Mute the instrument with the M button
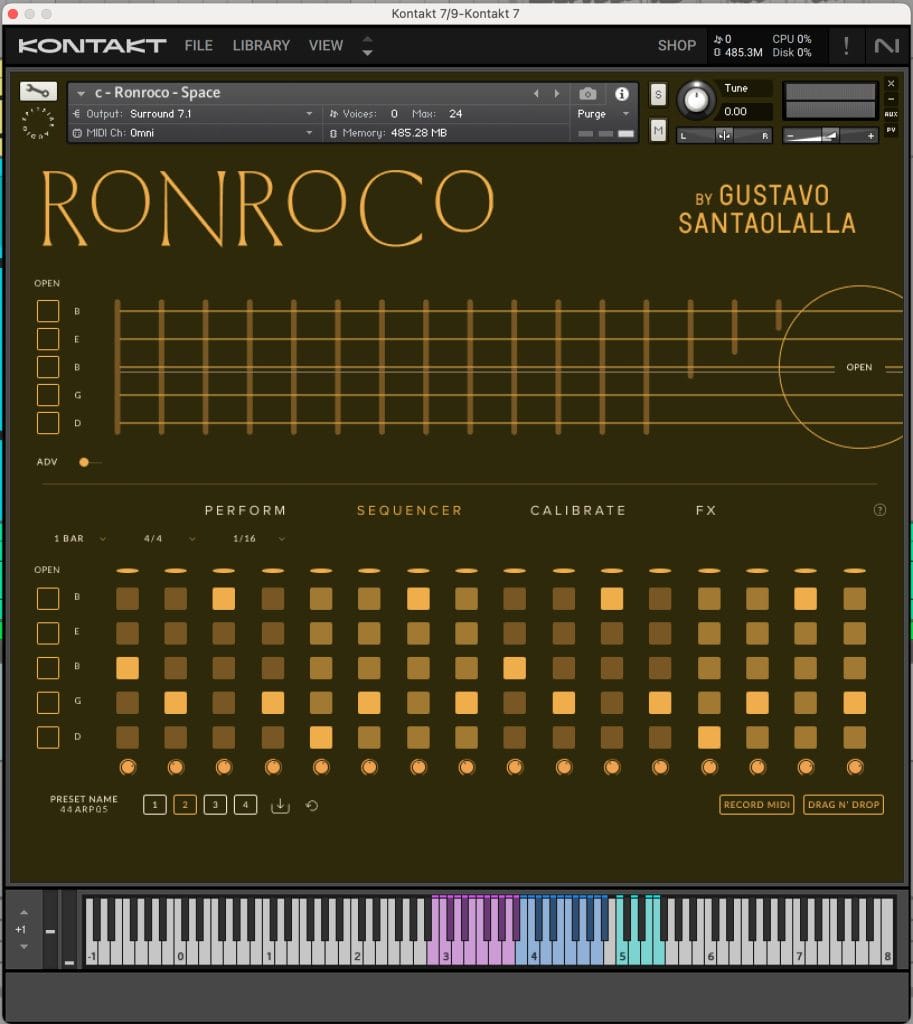Viewport: 913px width, 1024px height. (658, 130)
